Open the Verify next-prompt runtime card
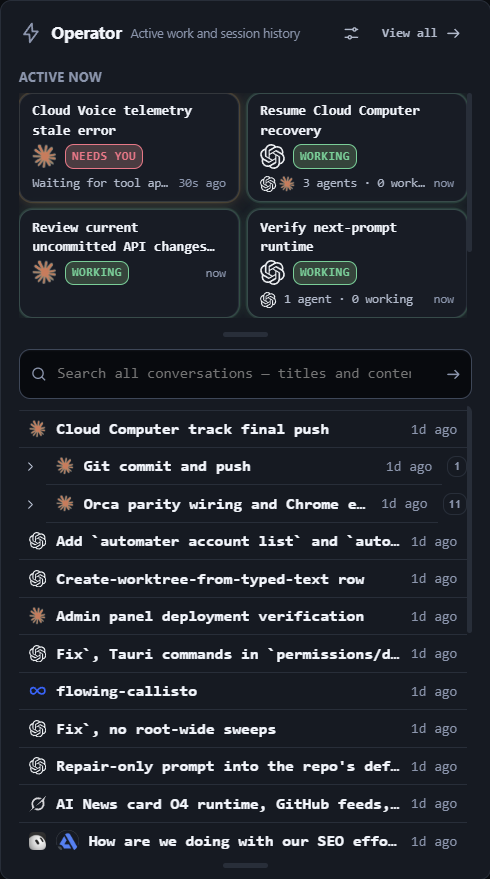 tap(357, 263)
